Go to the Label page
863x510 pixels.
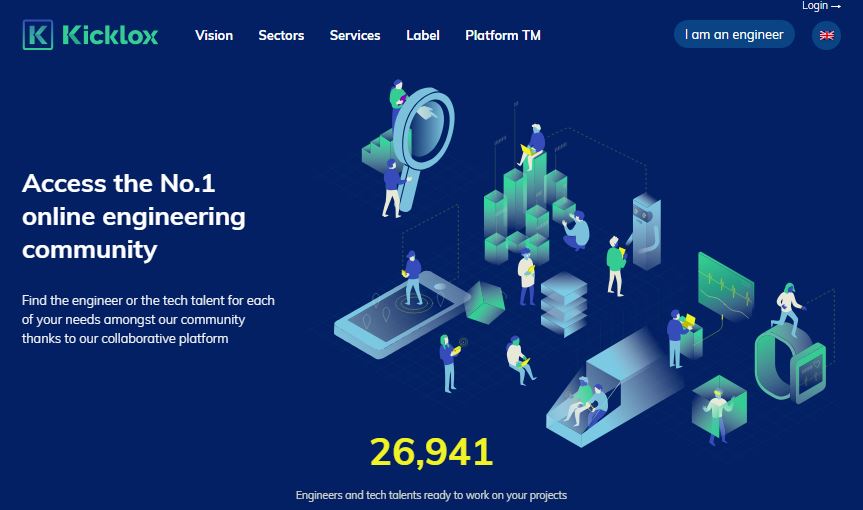[423, 35]
